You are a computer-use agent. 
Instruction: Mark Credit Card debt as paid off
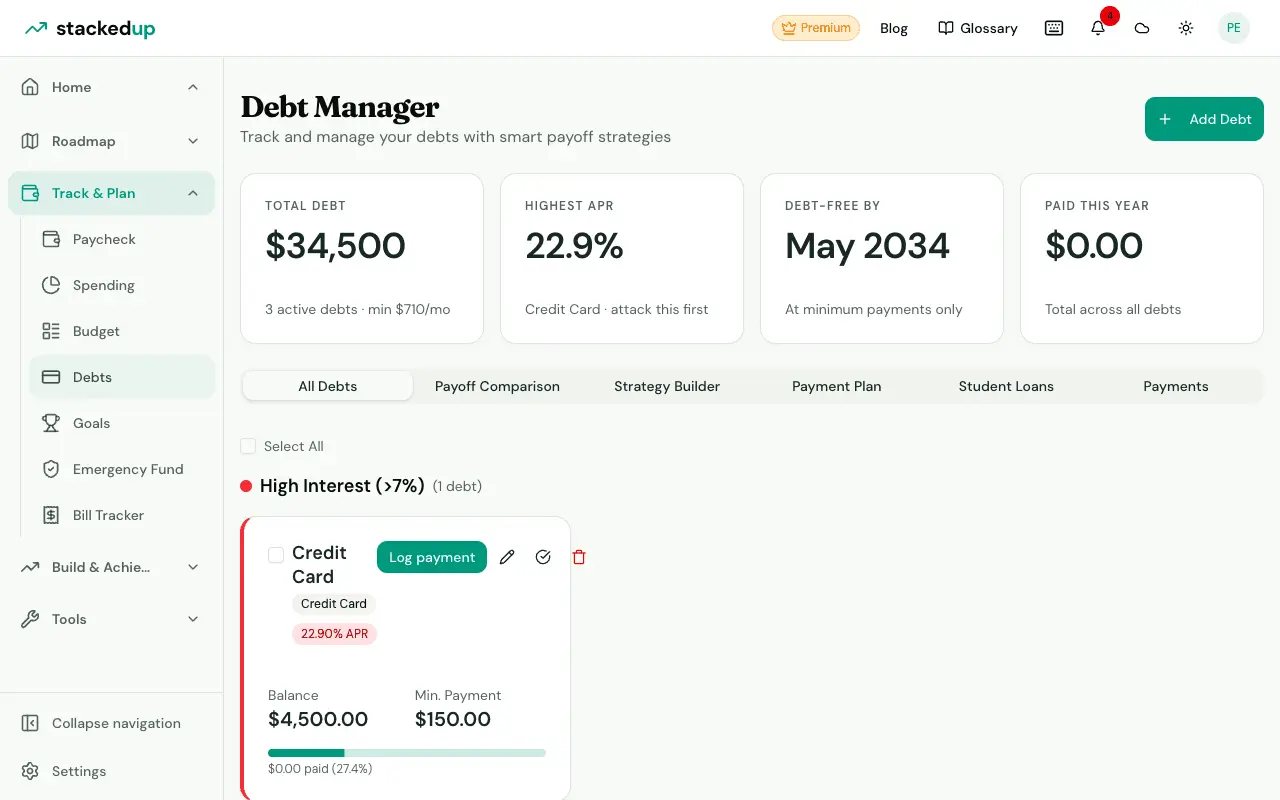(x=543, y=557)
